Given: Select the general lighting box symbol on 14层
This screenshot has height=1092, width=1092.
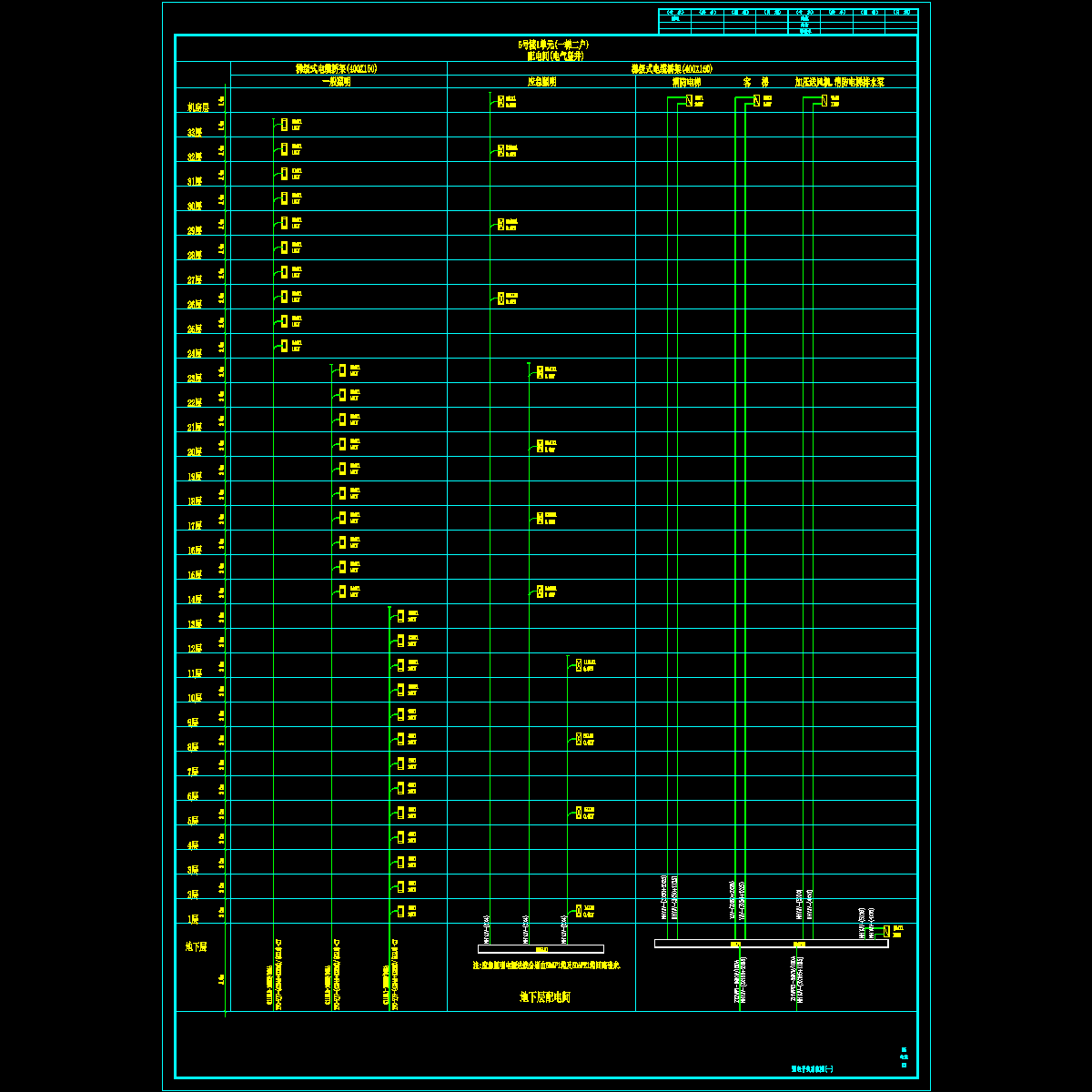Looking at the screenshot, I should [x=342, y=591].
